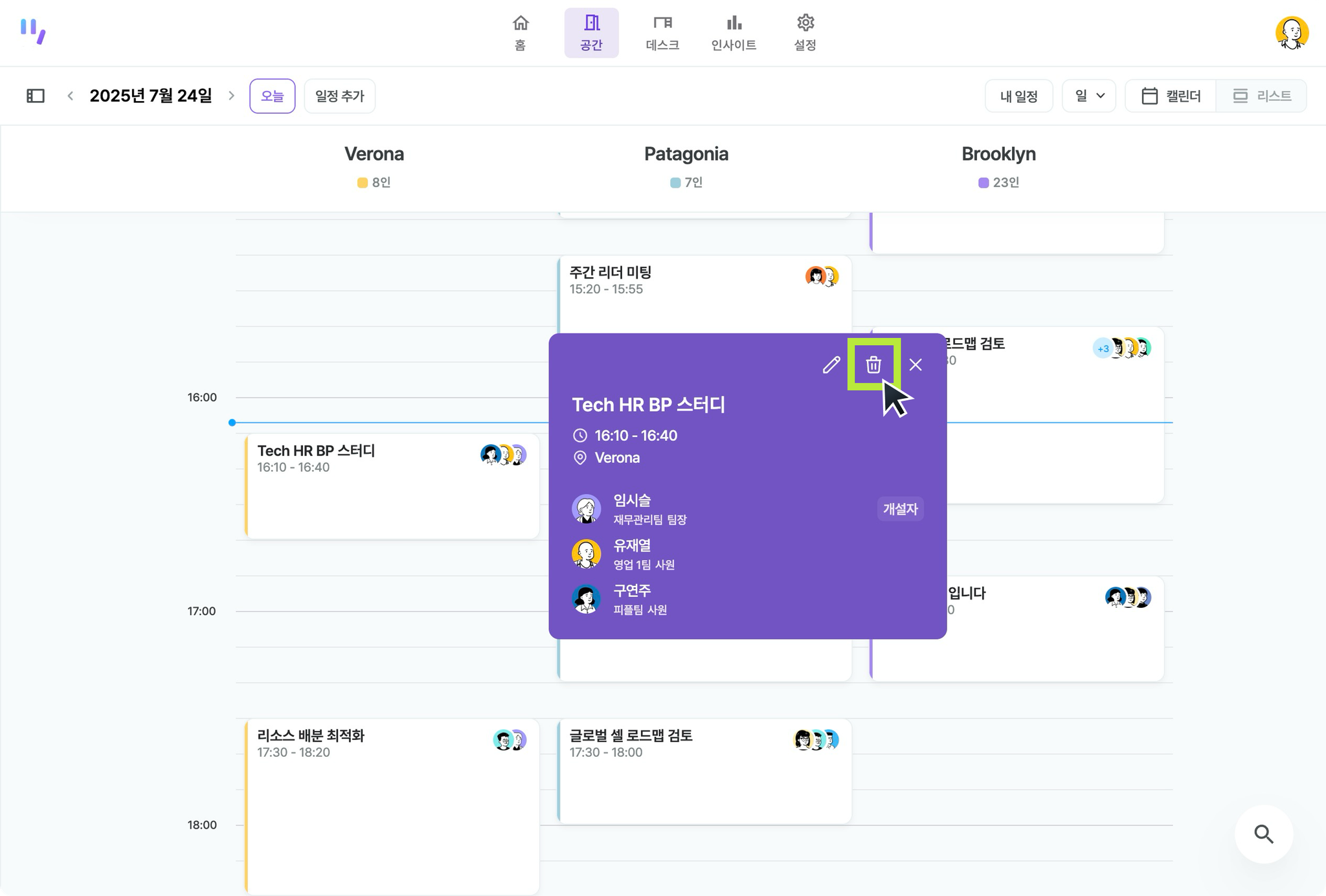Image resolution: width=1326 pixels, height=896 pixels.
Task: Click the 16:00 time label
Action: pyautogui.click(x=202, y=398)
